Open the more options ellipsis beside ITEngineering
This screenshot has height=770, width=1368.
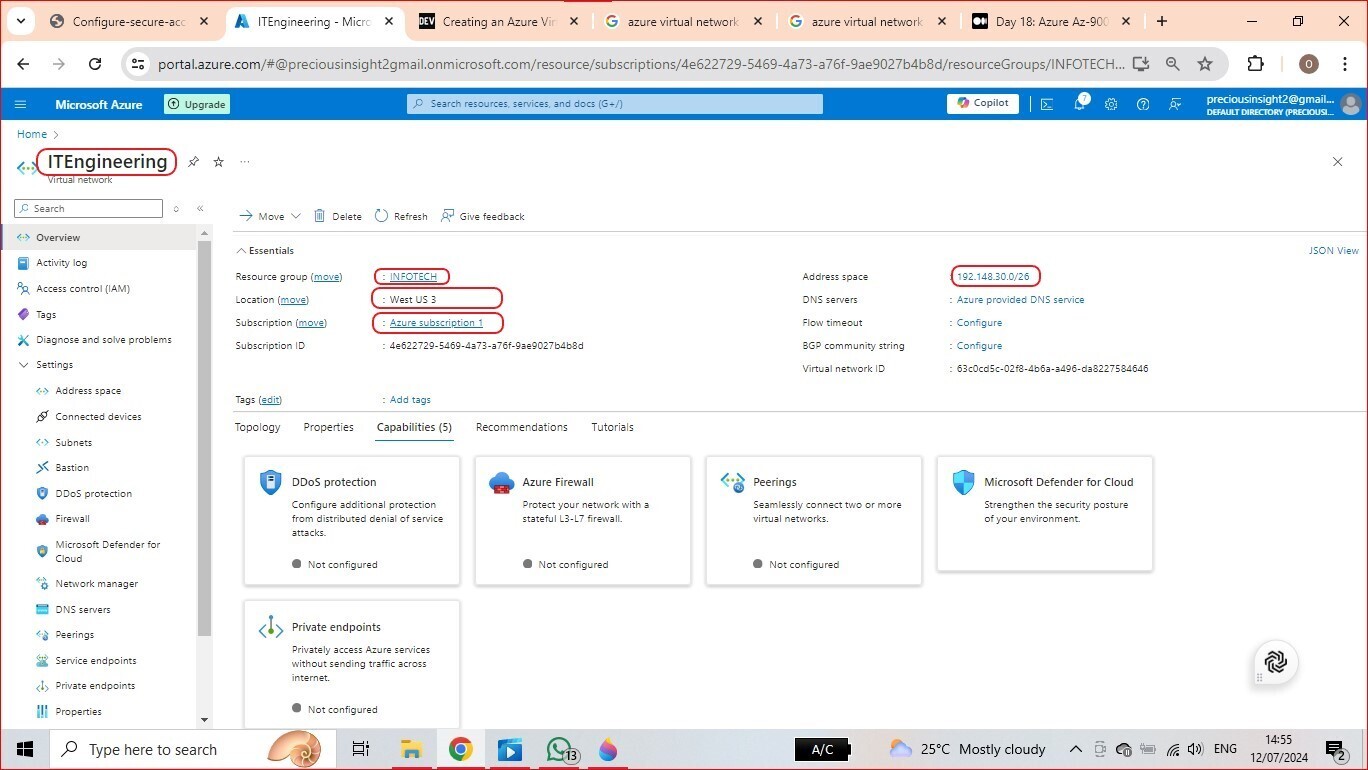coord(245,162)
